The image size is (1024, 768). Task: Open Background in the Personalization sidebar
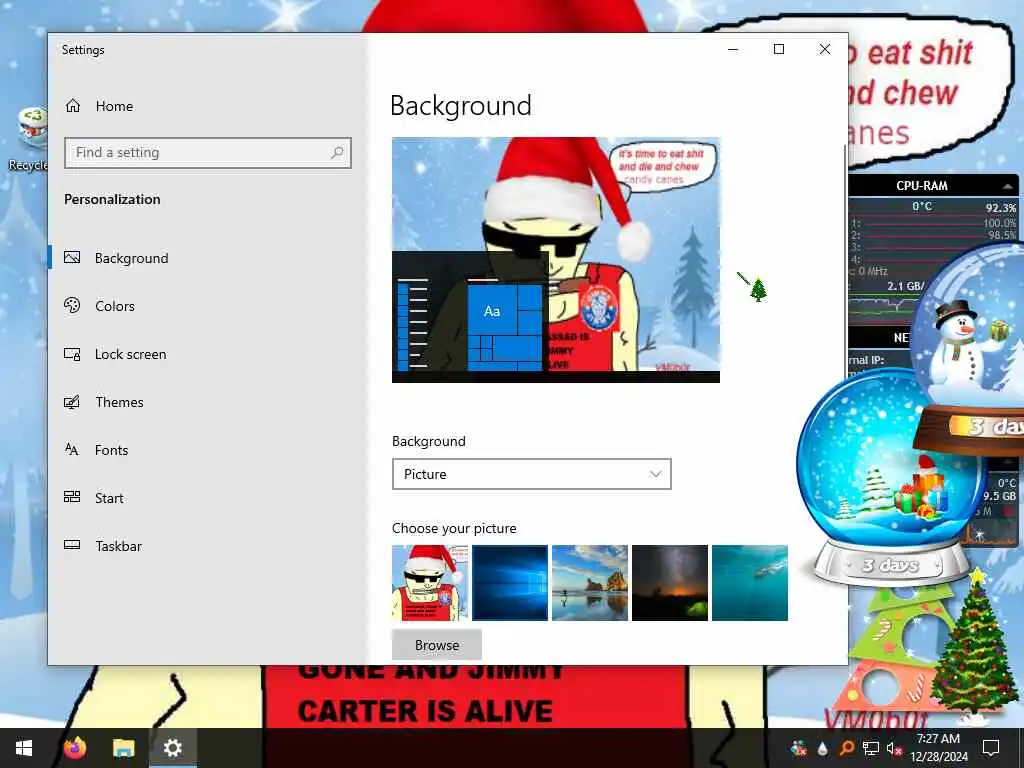click(x=131, y=258)
